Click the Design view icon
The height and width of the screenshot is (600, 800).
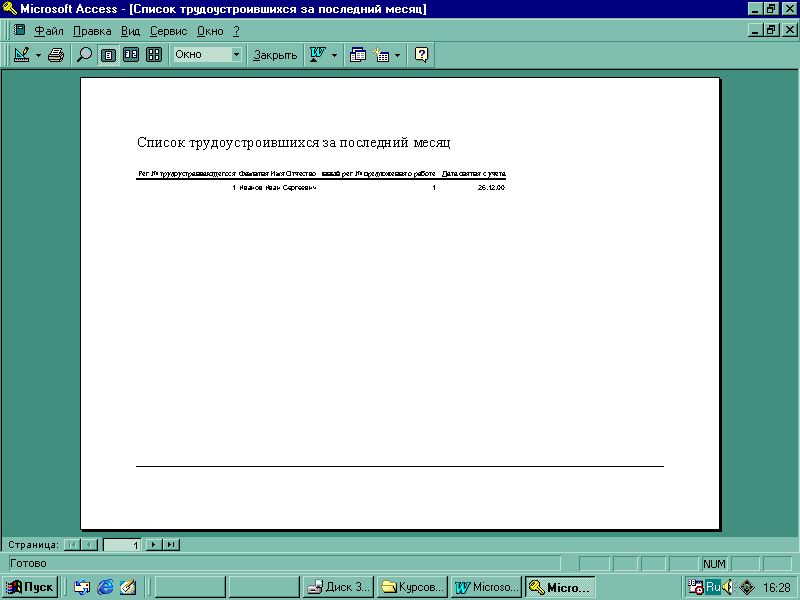21,55
